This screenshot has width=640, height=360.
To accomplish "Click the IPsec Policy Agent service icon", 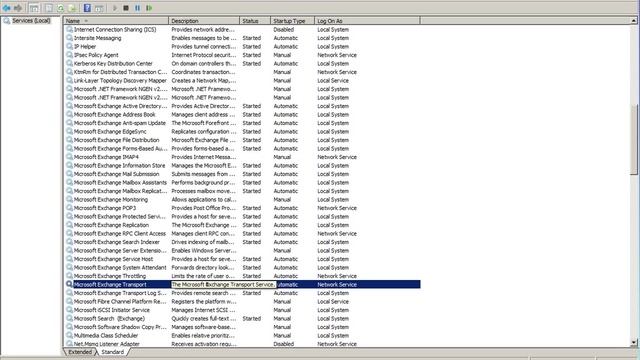I will [x=69, y=55].
